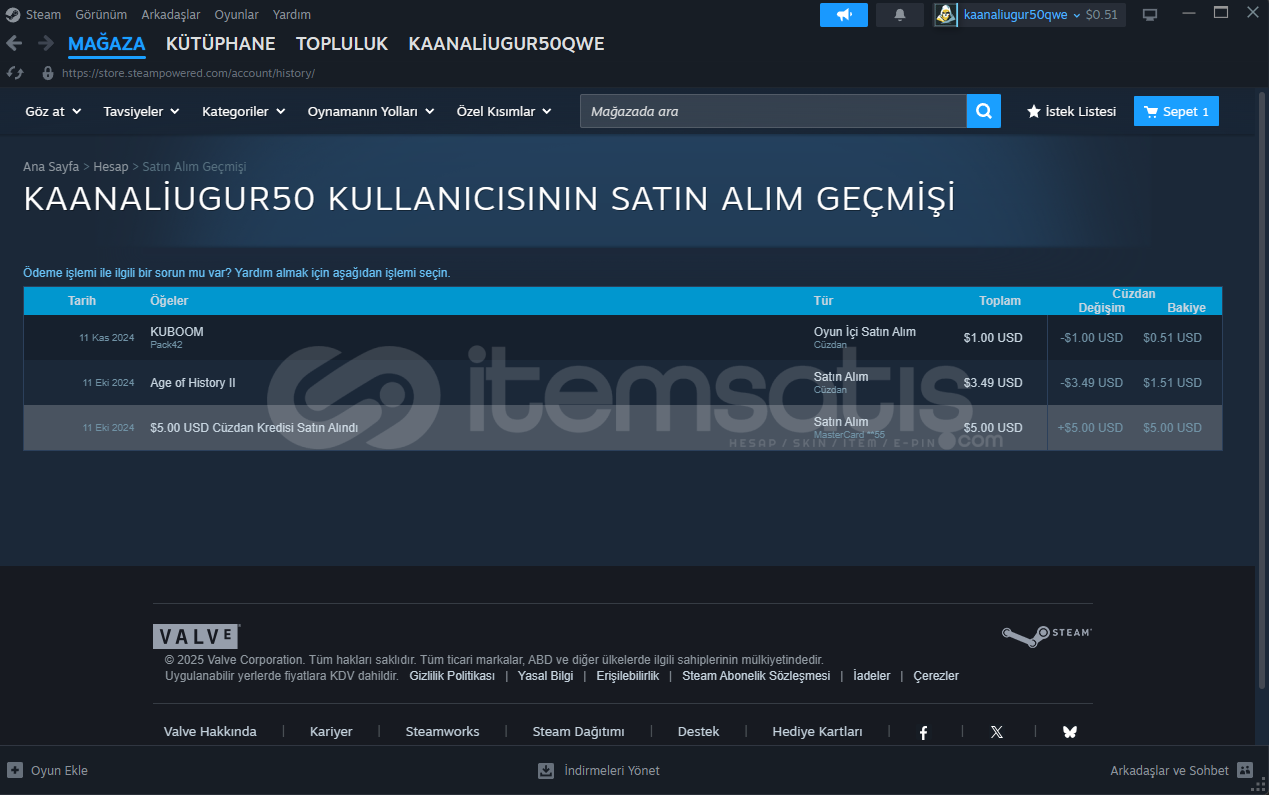
Task: Expand the Göz at dropdown
Action: (x=53, y=111)
